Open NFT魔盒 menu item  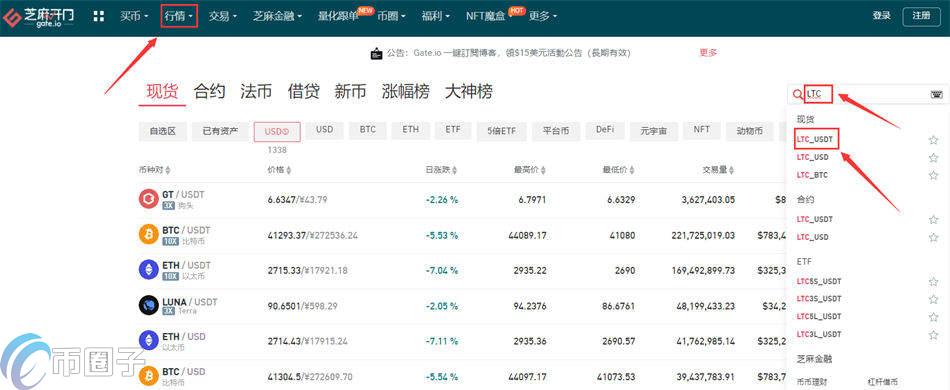click(486, 17)
